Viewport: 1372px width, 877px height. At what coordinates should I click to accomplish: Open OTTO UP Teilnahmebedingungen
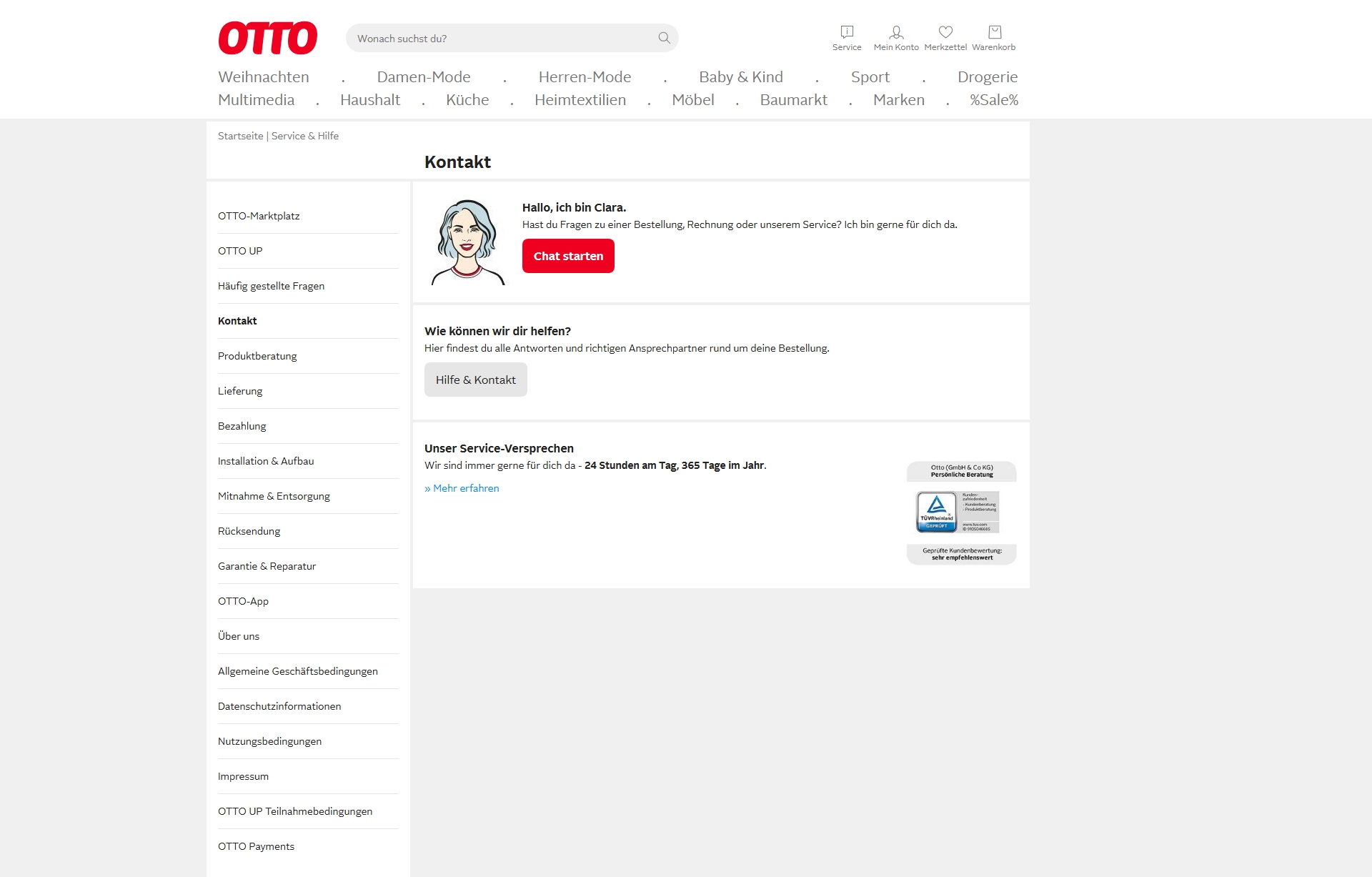[x=308, y=811]
